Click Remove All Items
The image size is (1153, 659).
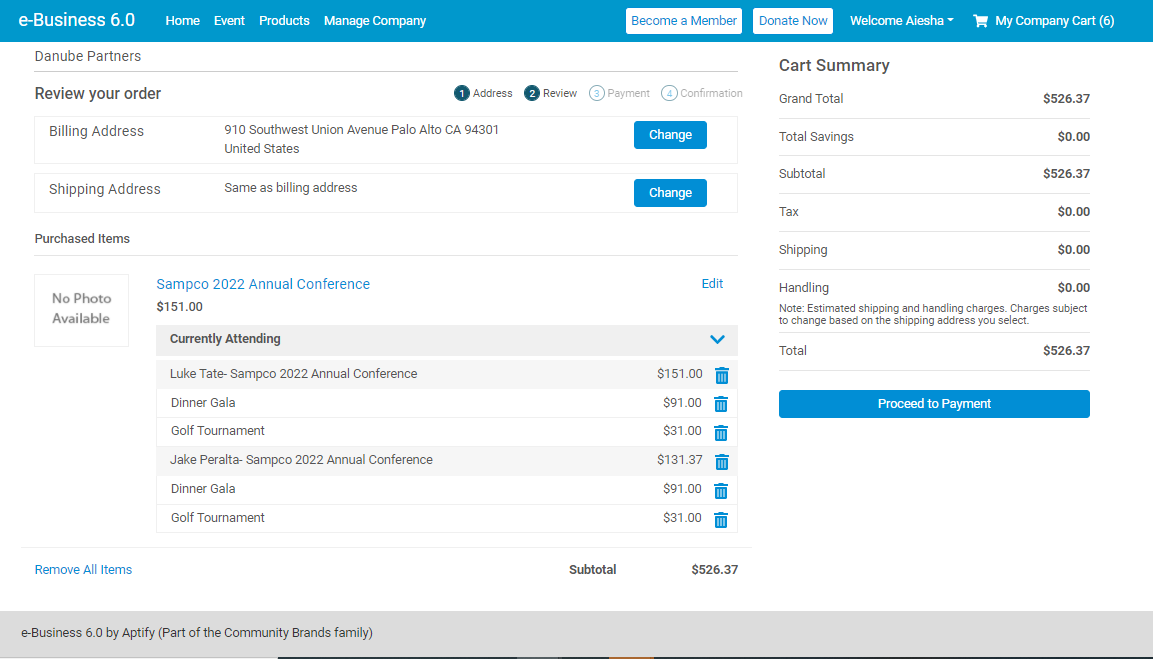click(x=83, y=569)
